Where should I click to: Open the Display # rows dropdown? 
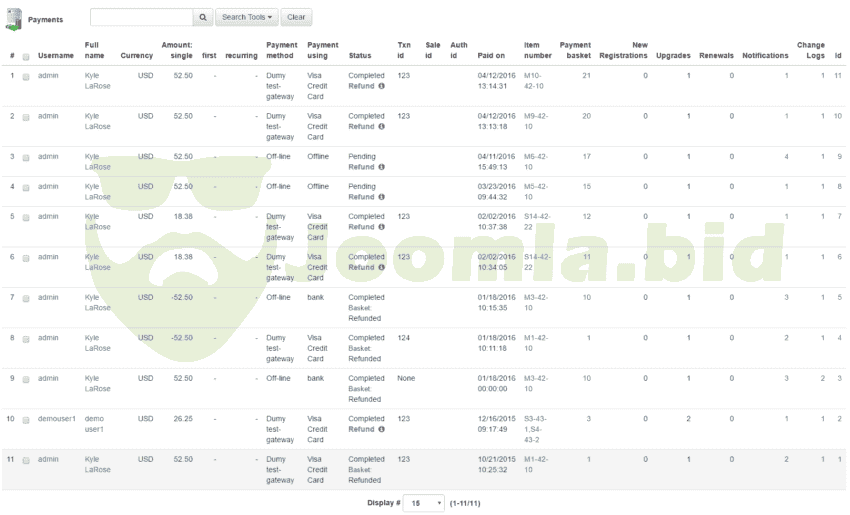pos(423,503)
